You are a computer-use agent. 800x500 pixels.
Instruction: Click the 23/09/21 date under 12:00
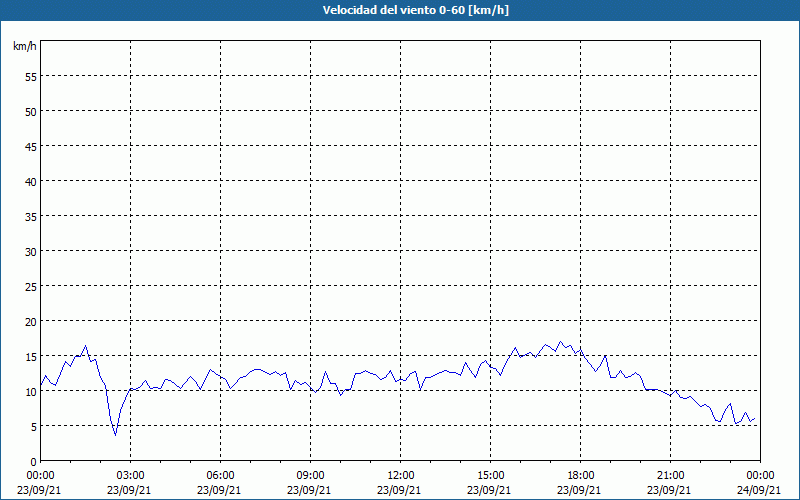[399, 490]
